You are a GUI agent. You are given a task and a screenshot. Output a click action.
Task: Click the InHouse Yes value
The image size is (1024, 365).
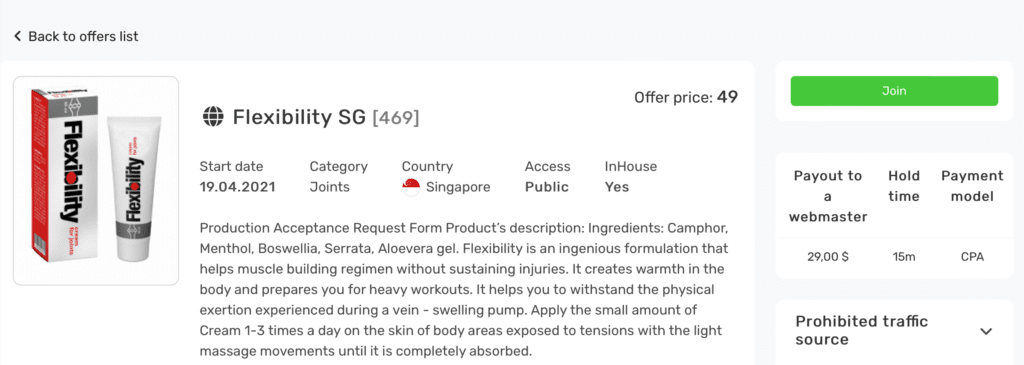[x=616, y=187]
